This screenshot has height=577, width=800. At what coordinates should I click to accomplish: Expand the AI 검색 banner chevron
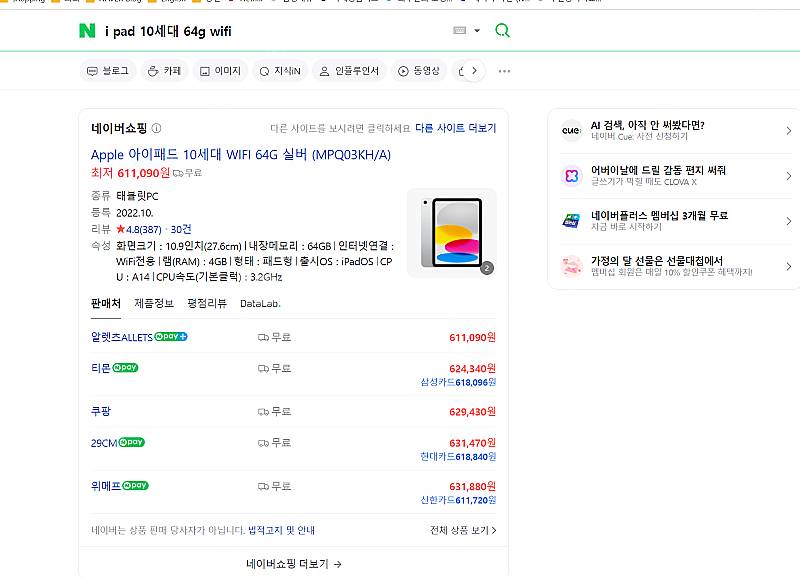pos(789,131)
